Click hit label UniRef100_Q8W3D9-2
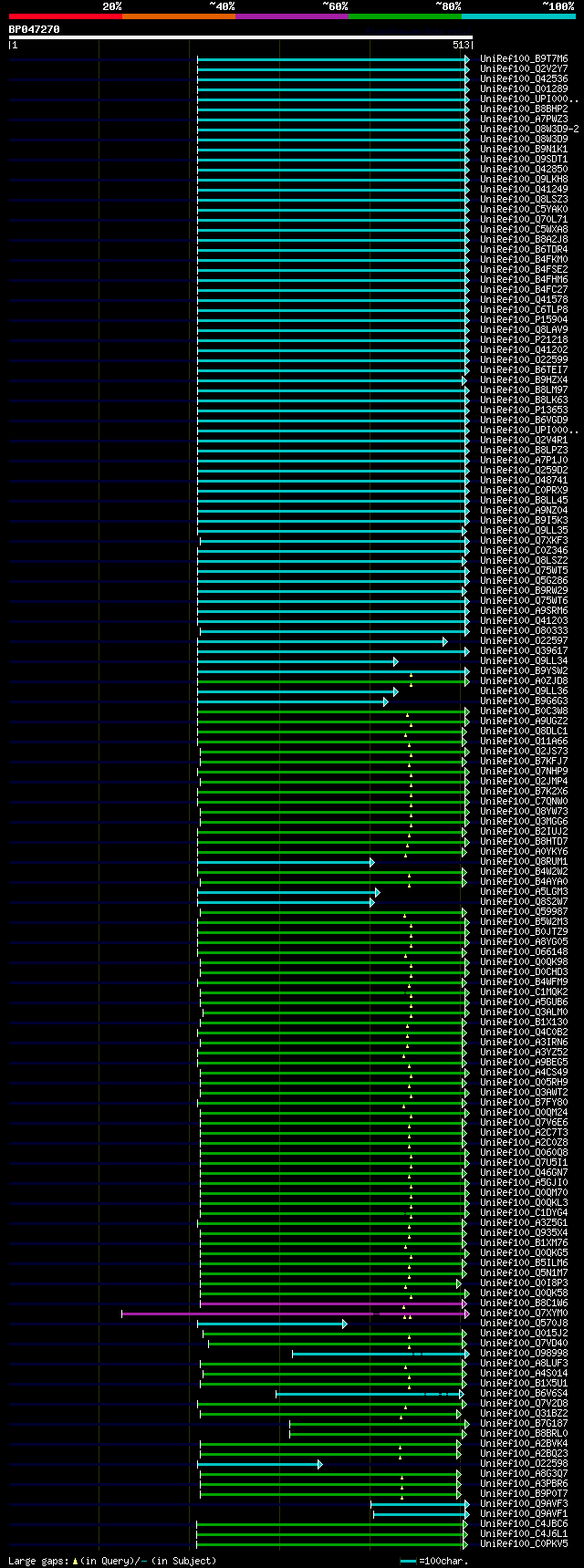 pos(529,130)
